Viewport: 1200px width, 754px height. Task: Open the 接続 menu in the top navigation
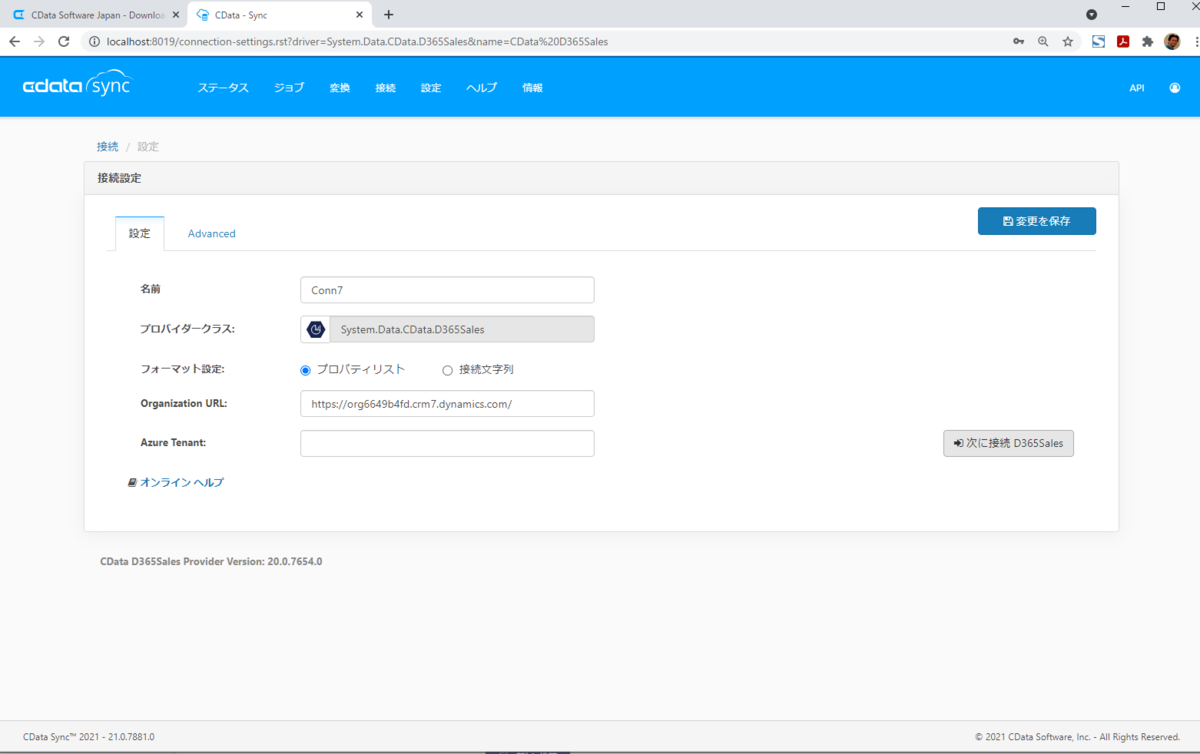(385, 88)
